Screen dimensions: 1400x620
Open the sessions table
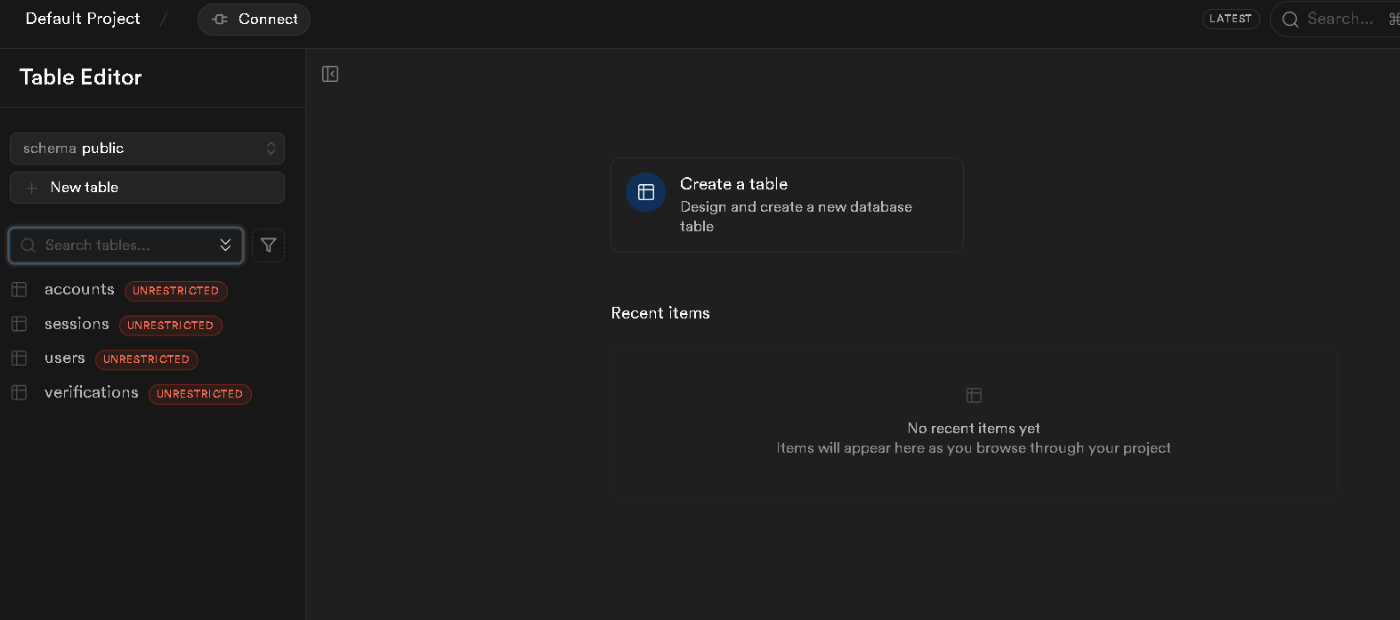[77, 324]
